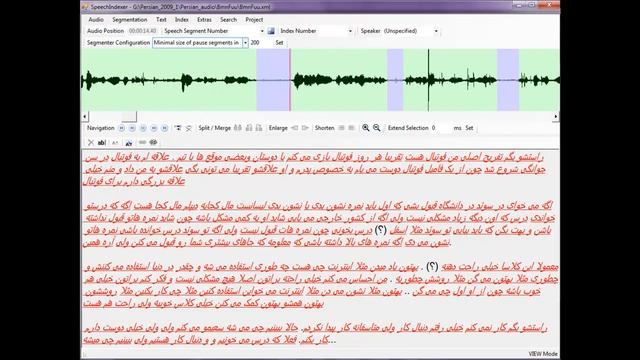Click the link icon in the text toolbar
The width and height of the screenshot is (640, 360).
click(142, 142)
